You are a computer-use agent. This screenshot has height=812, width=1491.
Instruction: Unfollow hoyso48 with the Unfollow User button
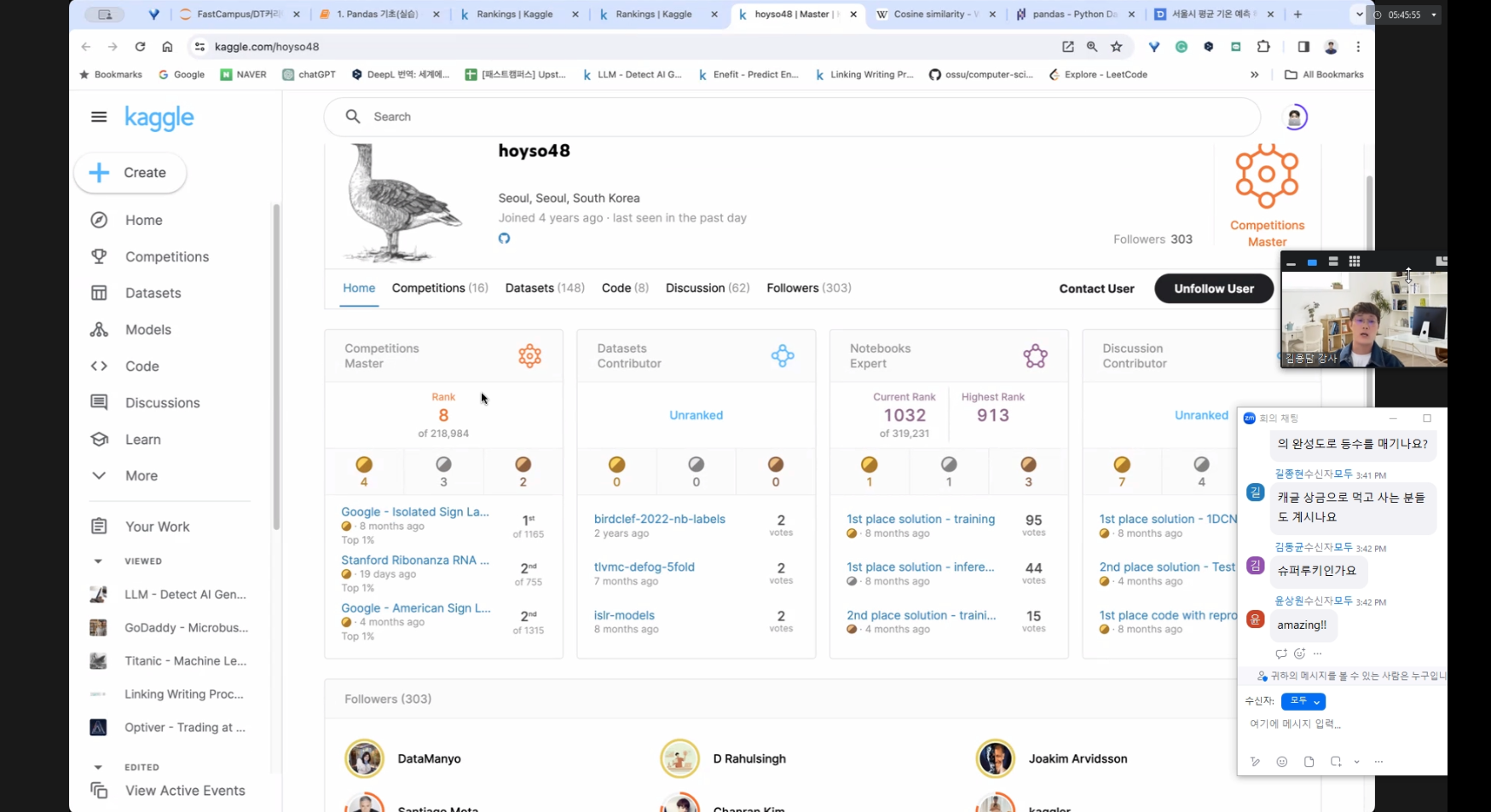click(1214, 289)
